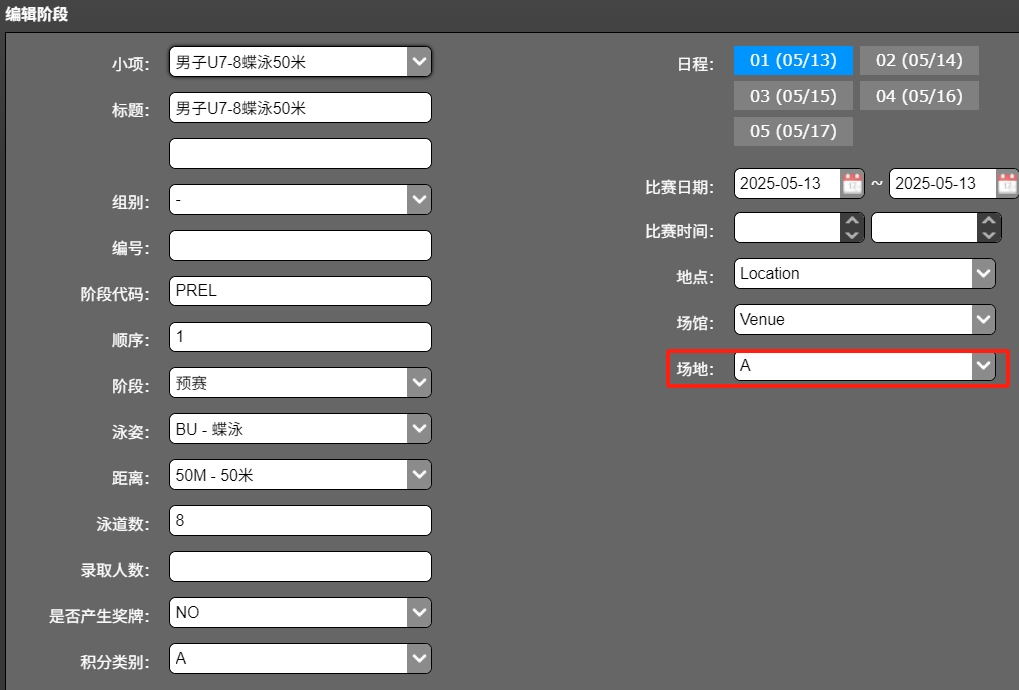Select schedule day 03 (05/15)
The image size is (1019, 690).
point(793,96)
